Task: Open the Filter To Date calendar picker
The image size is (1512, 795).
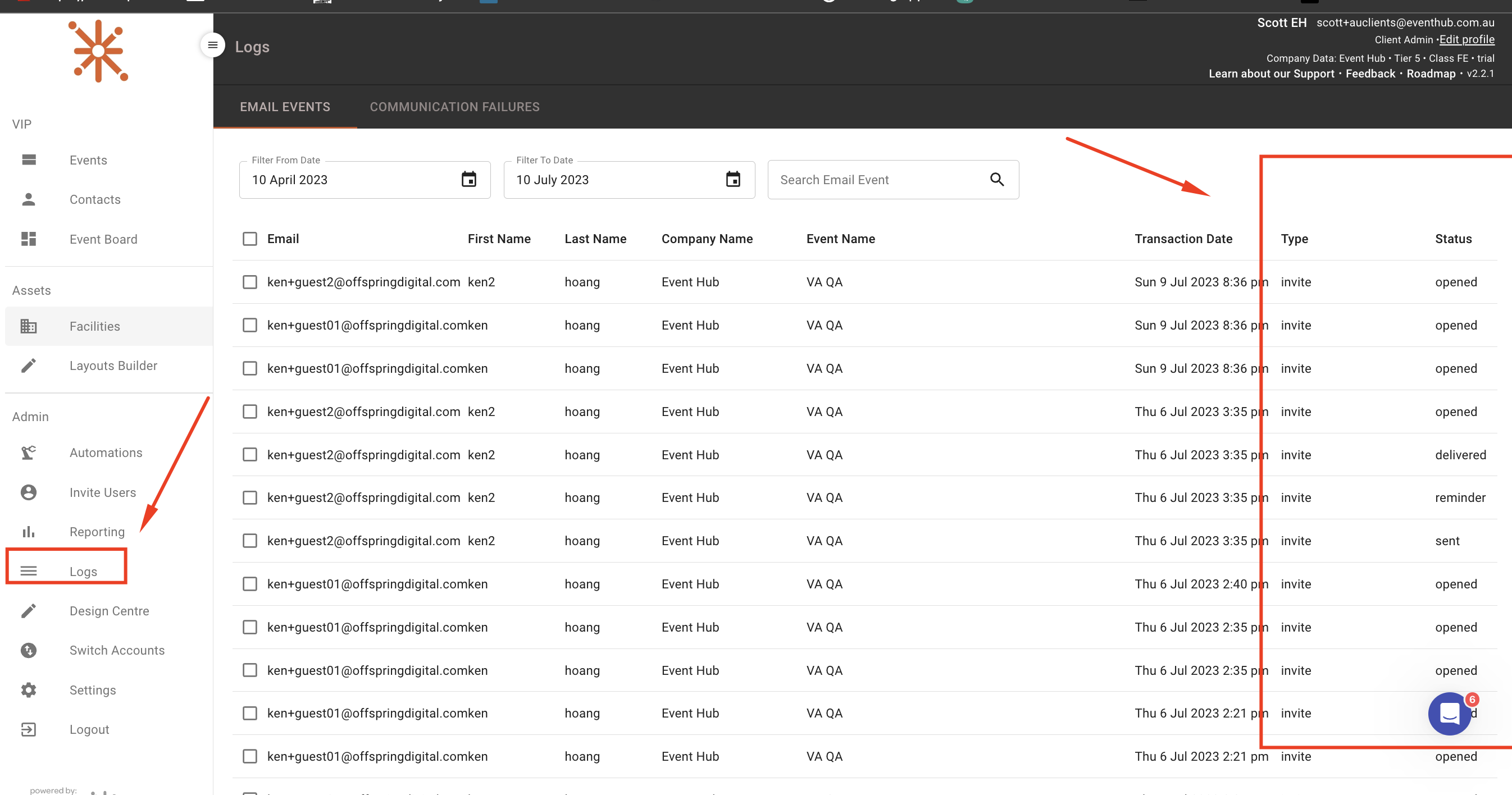Action: [x=732, y=180]
